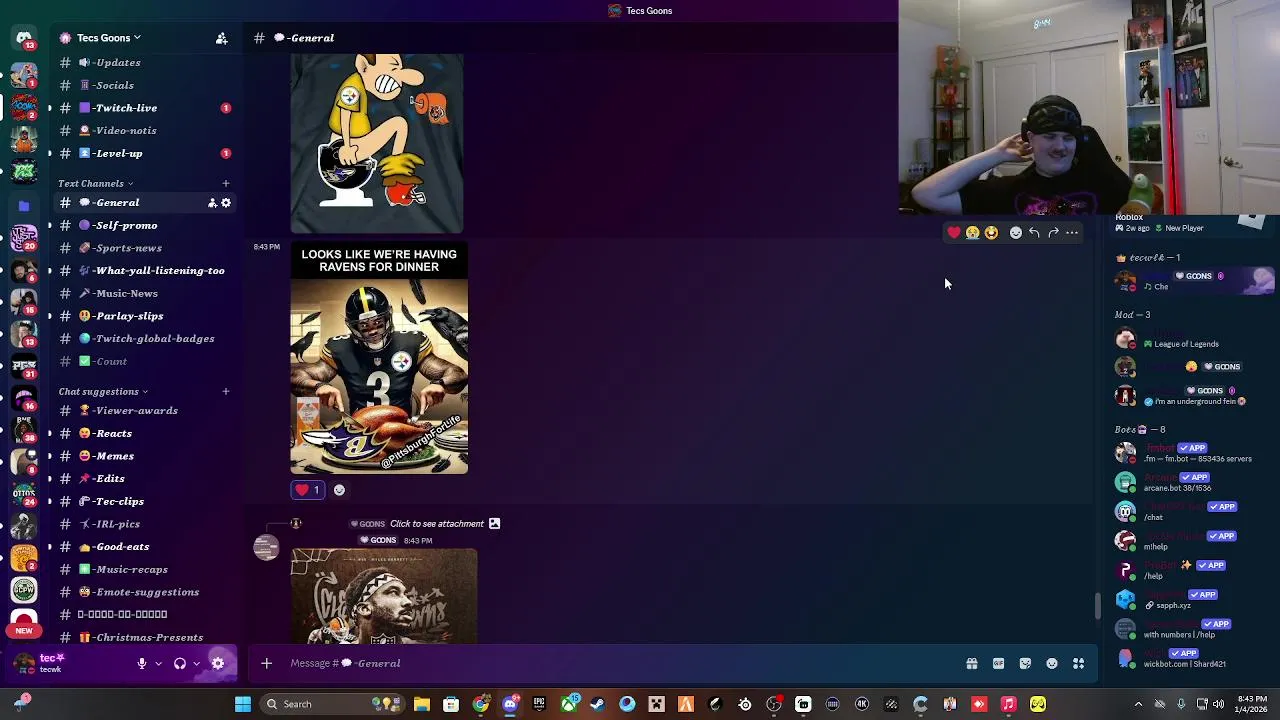Click the Message #General input field
This screenshot has width=1280, height=720.
pyautogui.click(x=620, y=663)
